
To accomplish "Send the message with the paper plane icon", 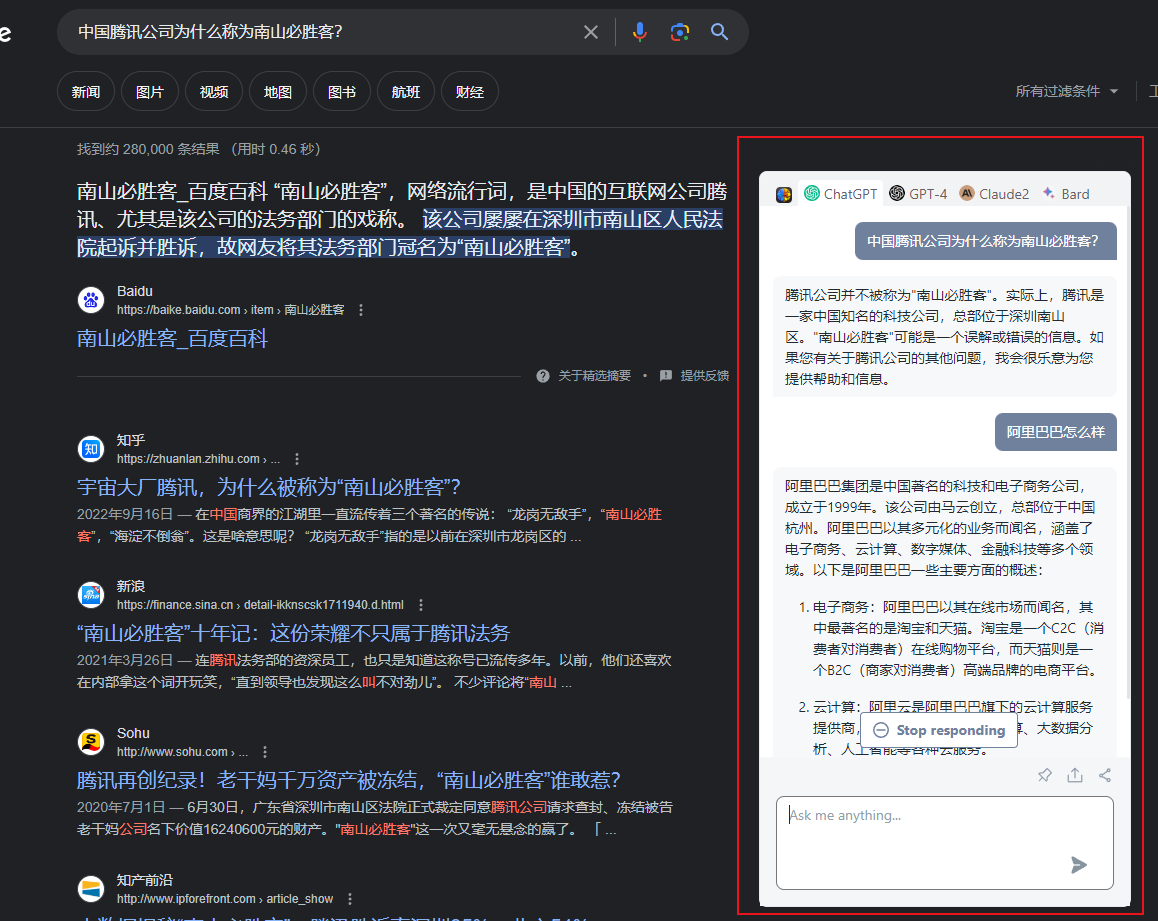I will (x=1078, y=865).
